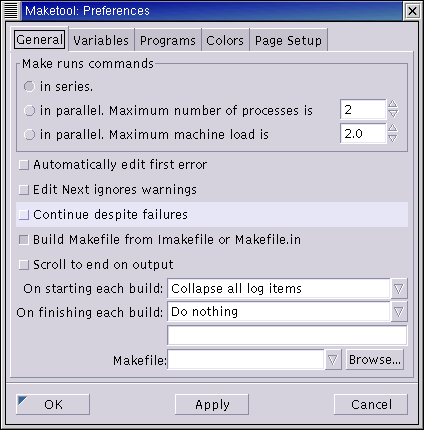The image size is (424, 430).
Task: Click the Makefile text input field
Action: (x=246, y=360)
